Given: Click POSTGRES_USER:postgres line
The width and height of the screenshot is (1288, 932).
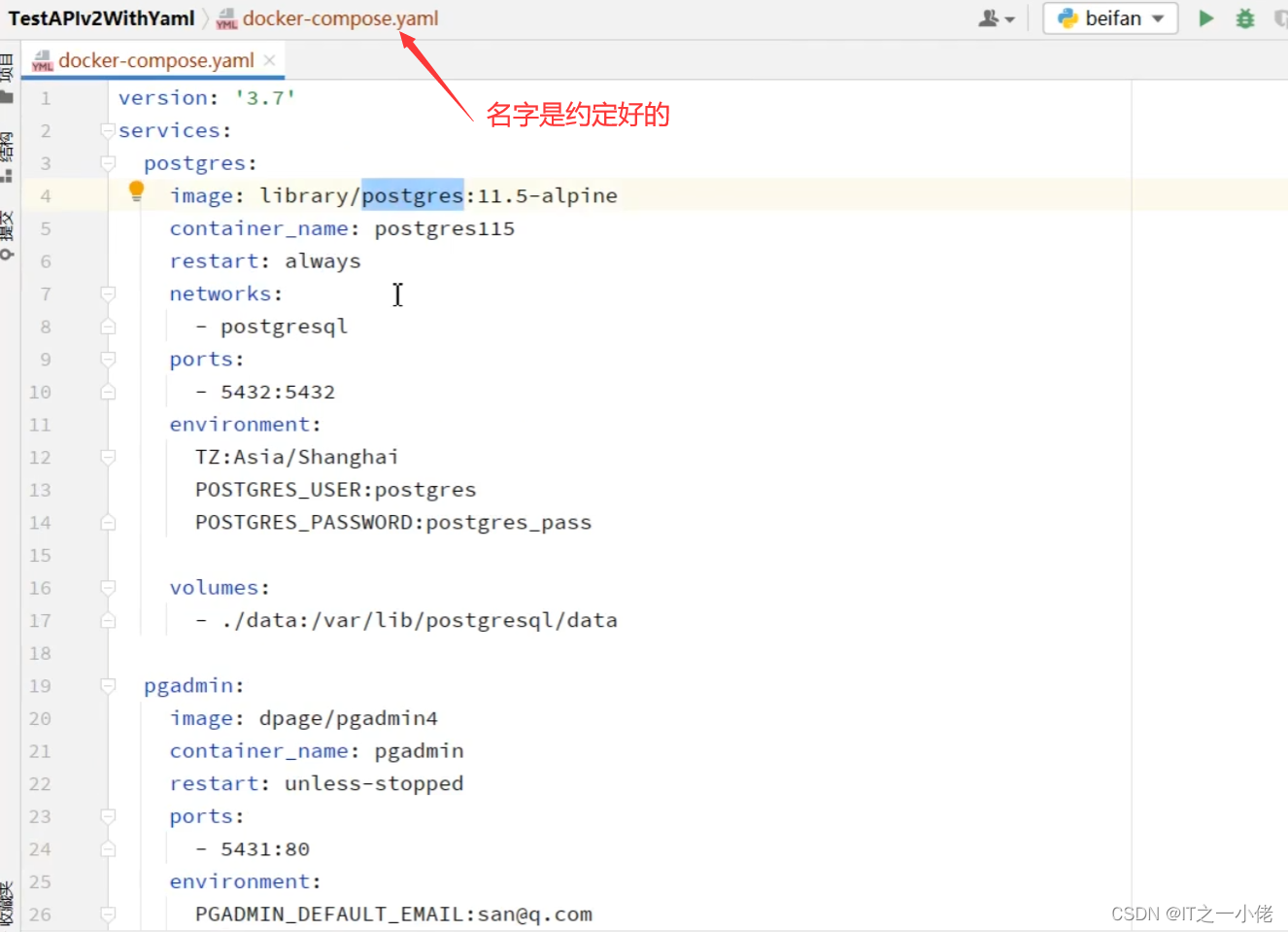Looking at the screenshot, I should (x=335, y=490).
